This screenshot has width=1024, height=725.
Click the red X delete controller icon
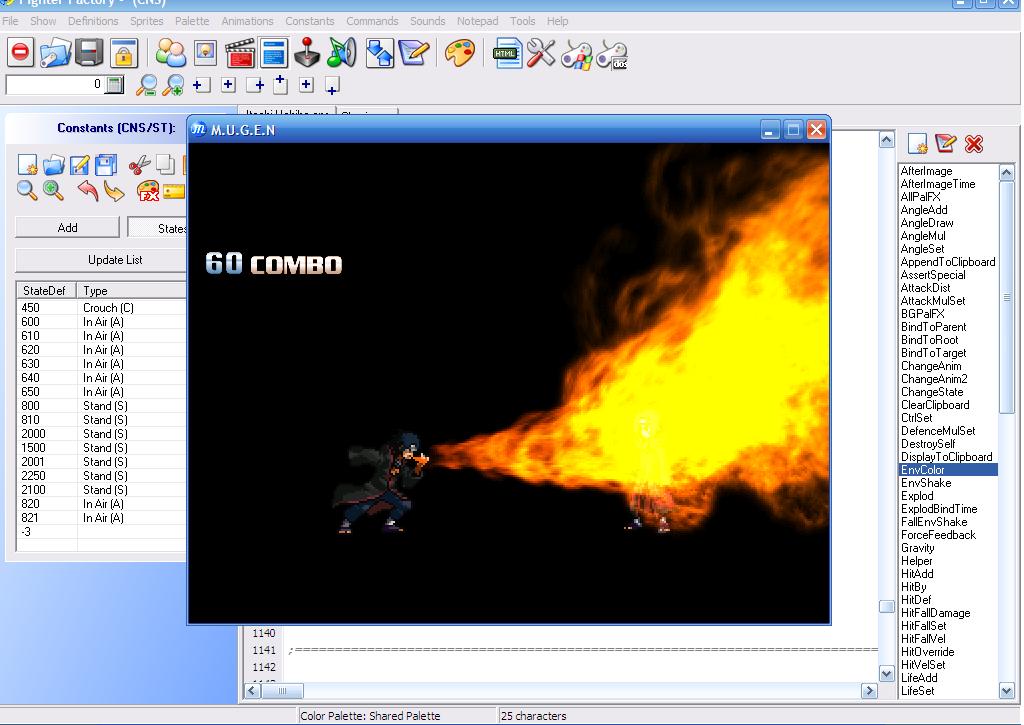(x=974, y=144)
